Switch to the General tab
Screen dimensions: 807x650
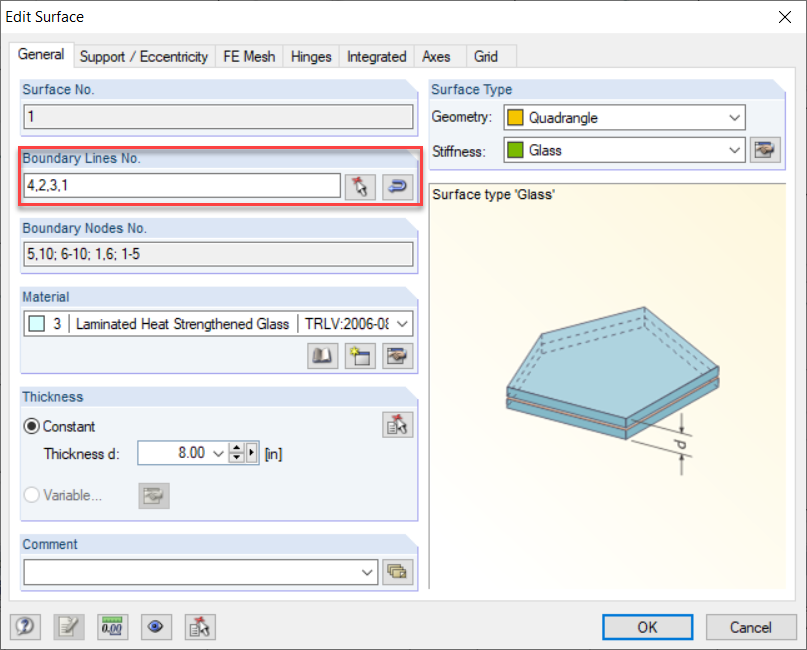coord(41,55)
